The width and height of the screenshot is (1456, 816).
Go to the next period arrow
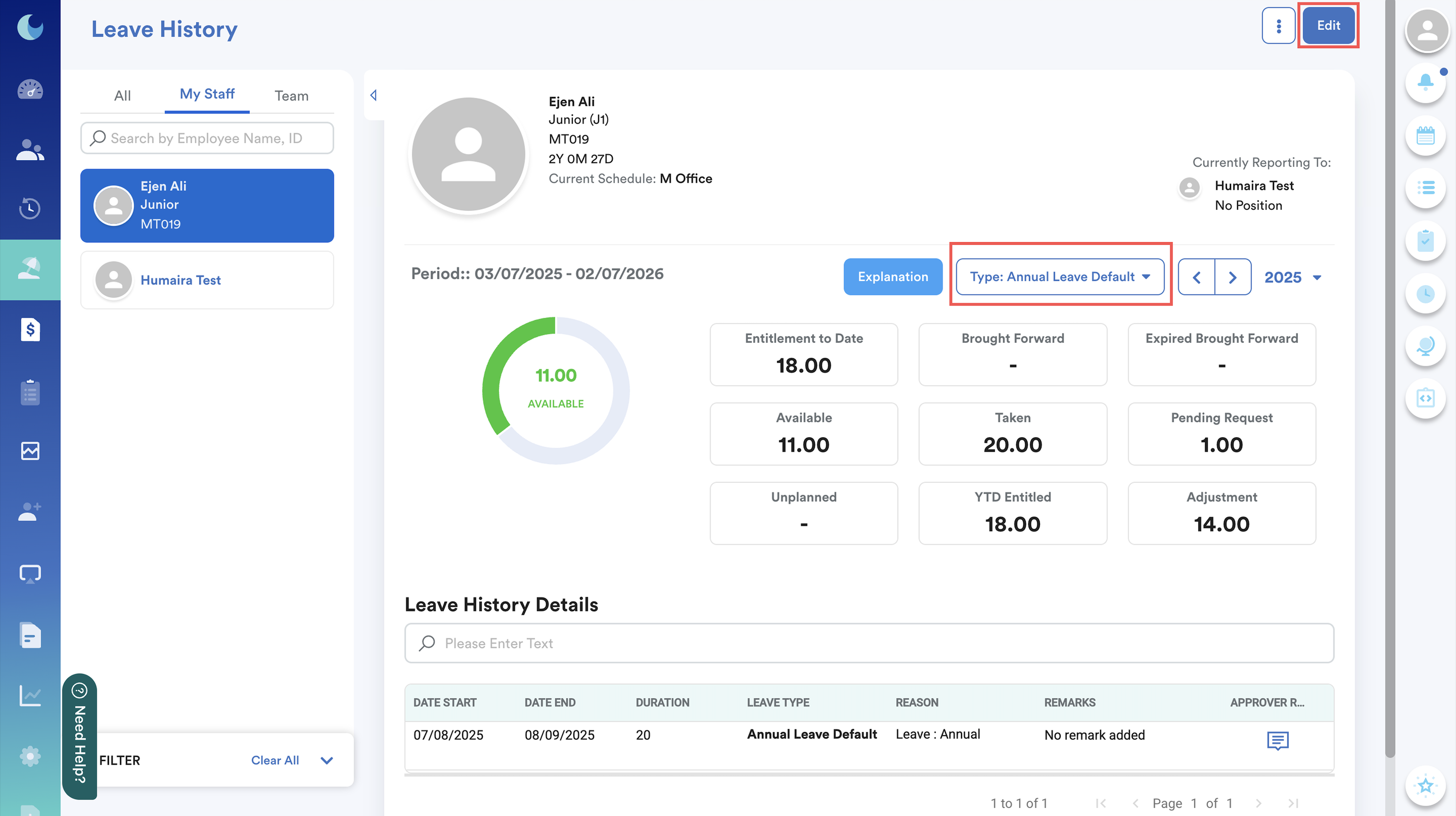tap(1232, 278)
